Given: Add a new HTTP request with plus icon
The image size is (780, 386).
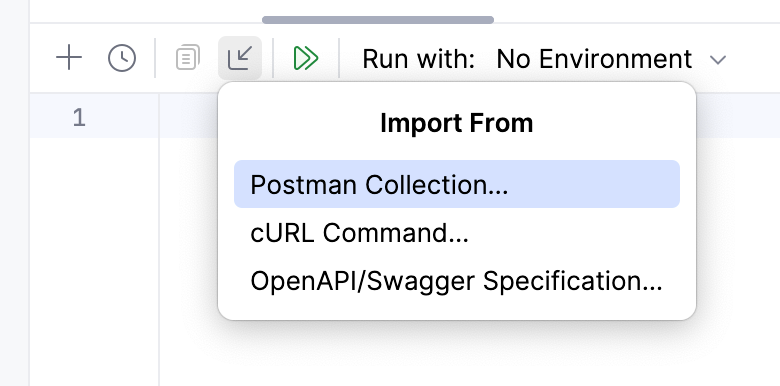Looking at the screenshot, I should coord(69,58).
